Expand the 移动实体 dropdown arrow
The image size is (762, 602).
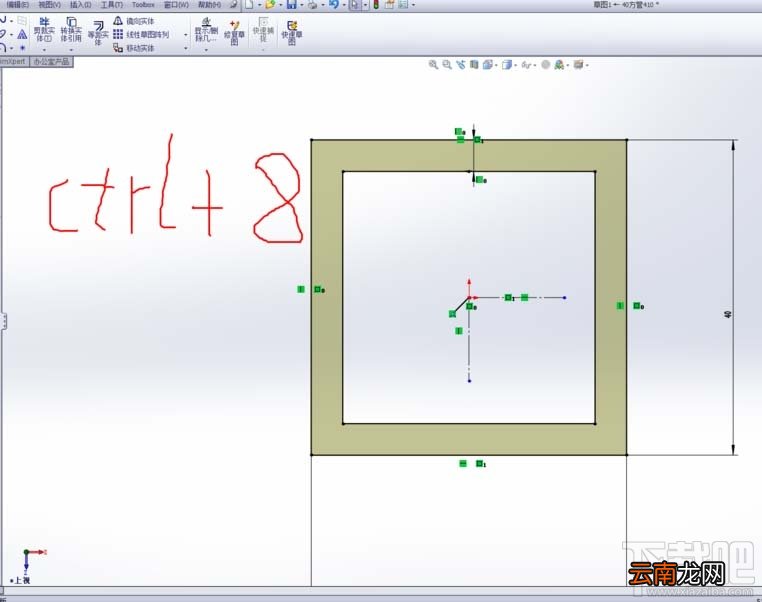[185, 49]
